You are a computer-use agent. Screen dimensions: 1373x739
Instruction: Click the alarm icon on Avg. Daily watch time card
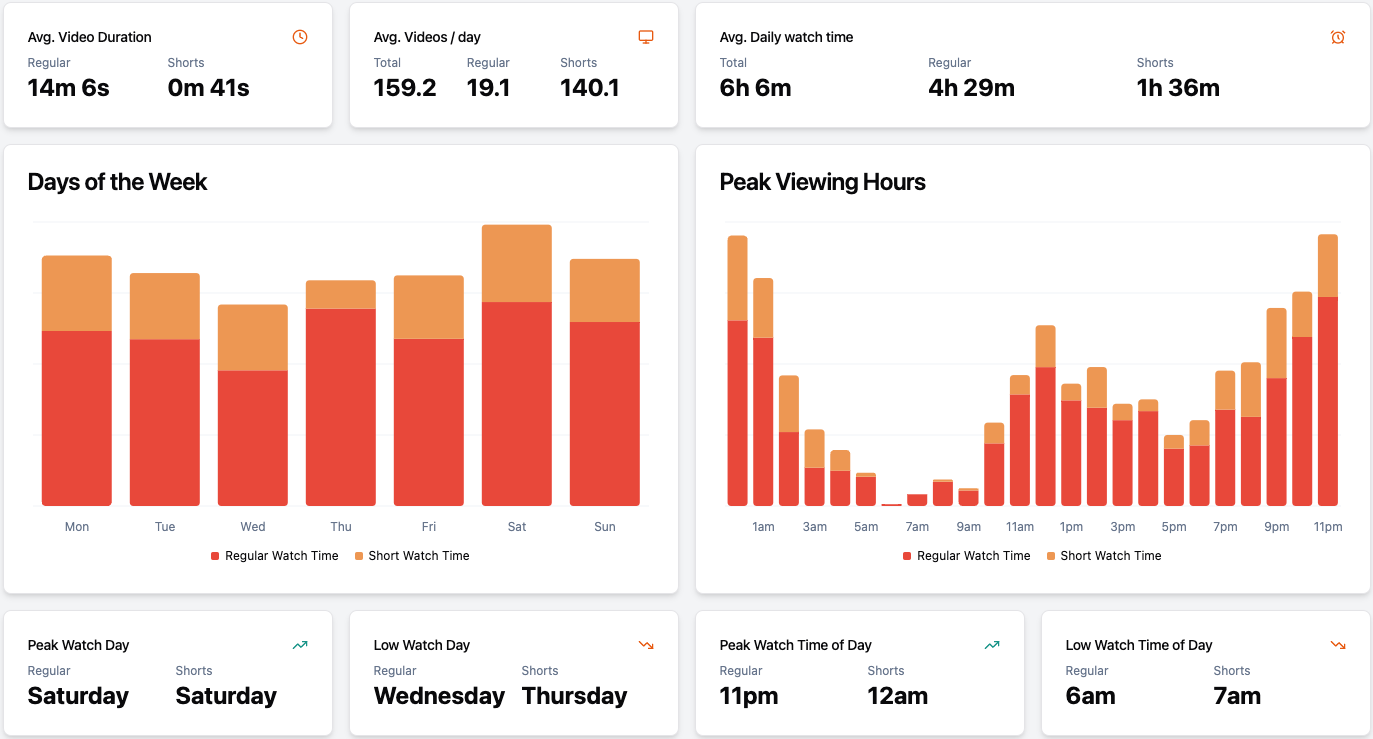pos(1337,36)
